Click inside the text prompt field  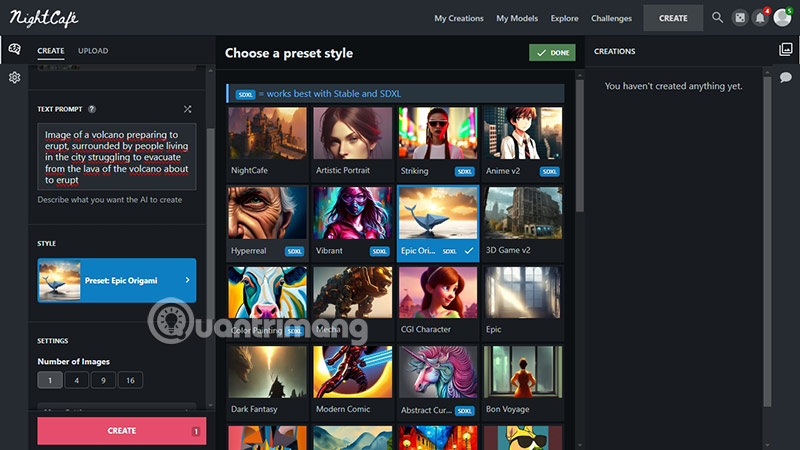(x=116, y=157)
